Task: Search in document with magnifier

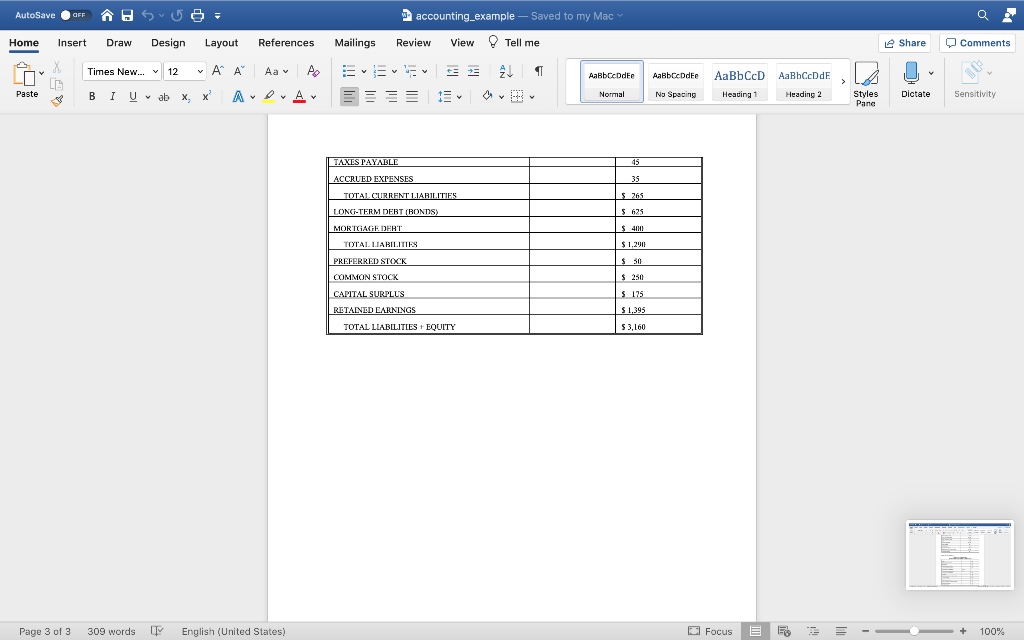Action: coord(982,15)
